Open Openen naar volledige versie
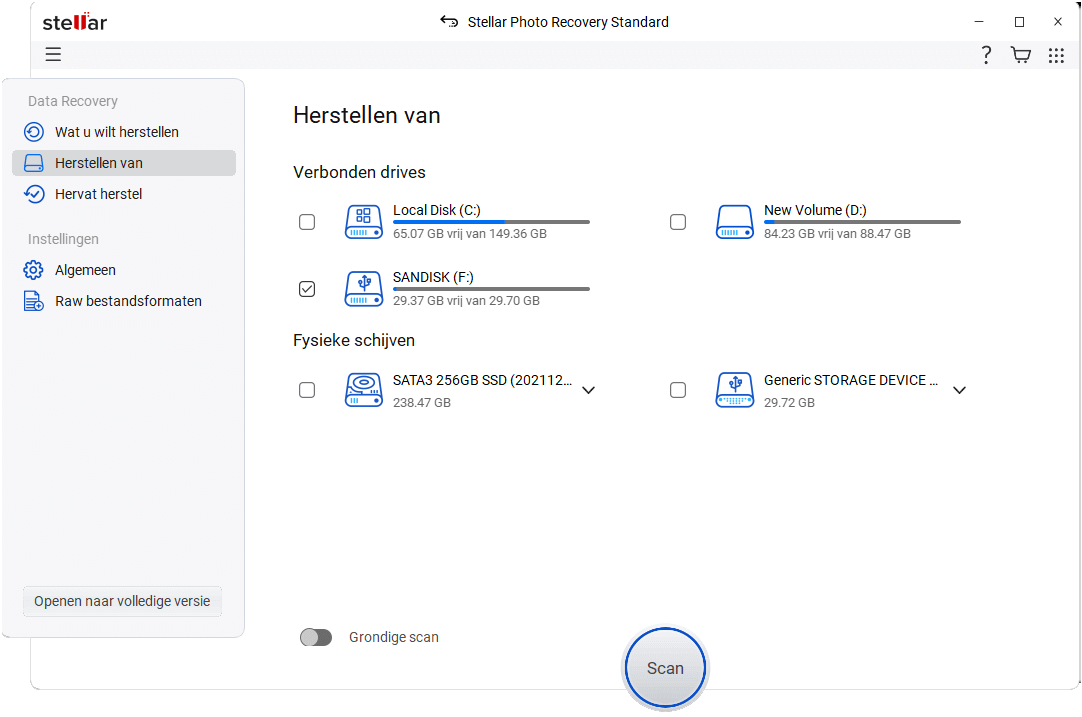1082x717 pixels. (121, 601)
